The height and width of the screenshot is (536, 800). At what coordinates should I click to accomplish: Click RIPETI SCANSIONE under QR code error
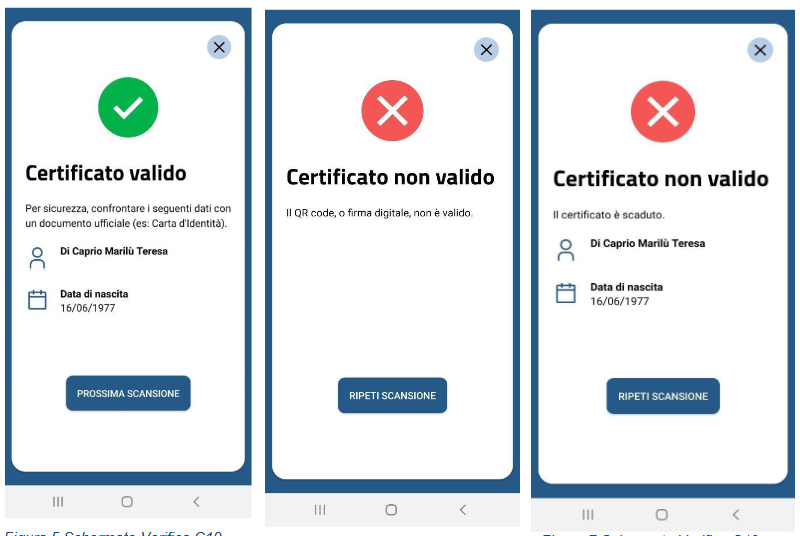click(392, 395)
